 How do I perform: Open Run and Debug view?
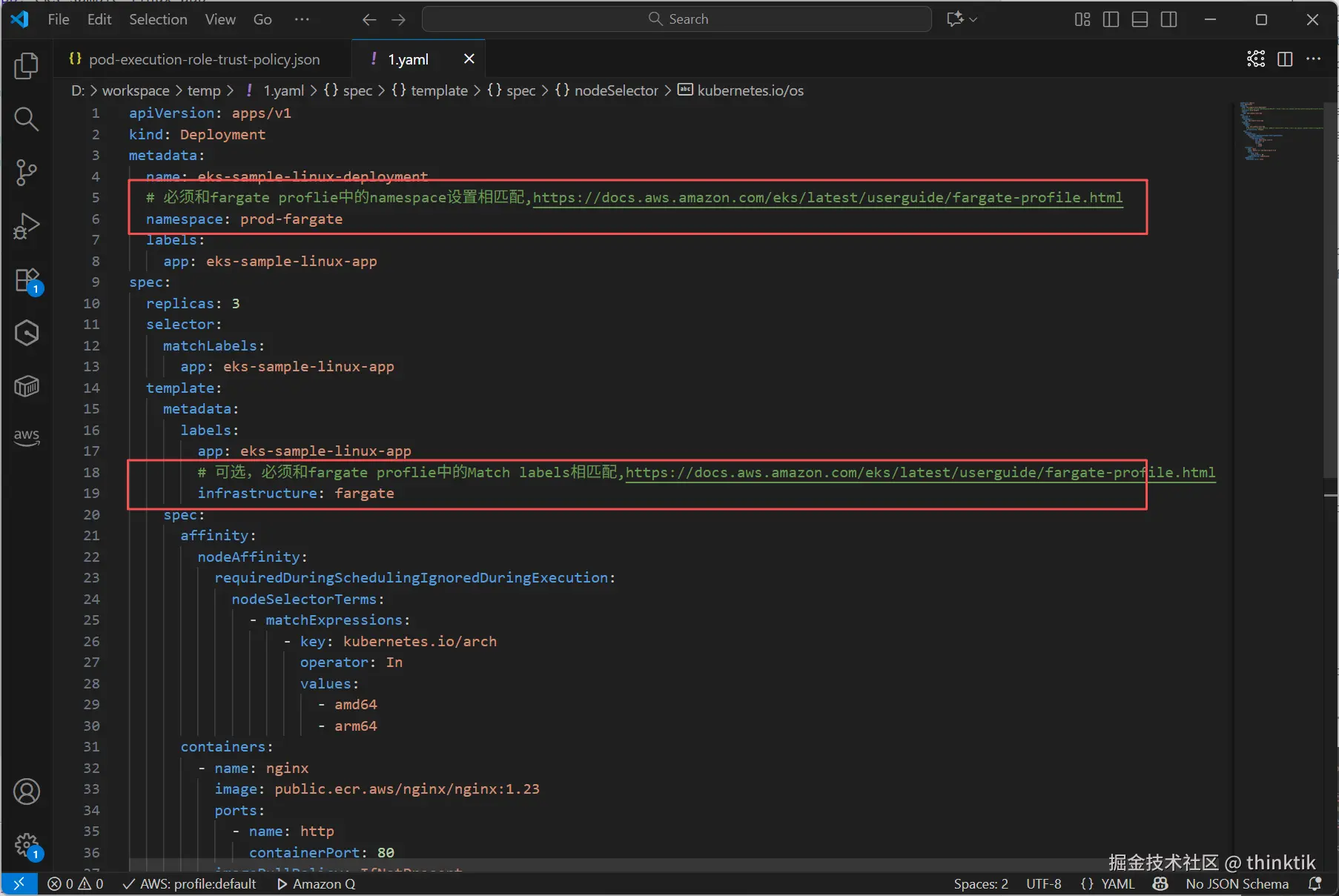tap(27, 226)
